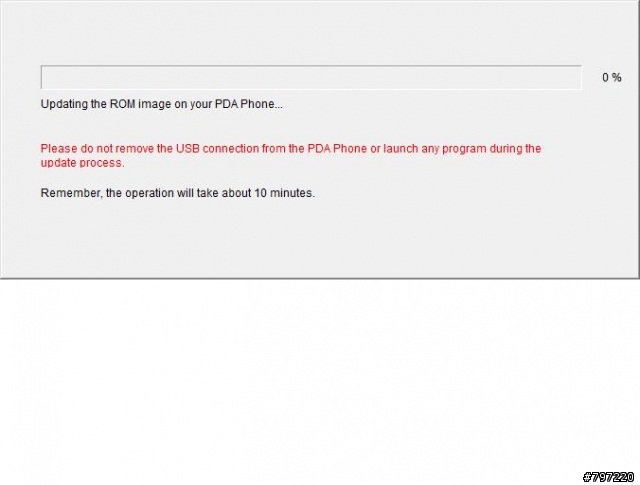Click the word 'ROM' in the status line

click(x=122, y=104)
